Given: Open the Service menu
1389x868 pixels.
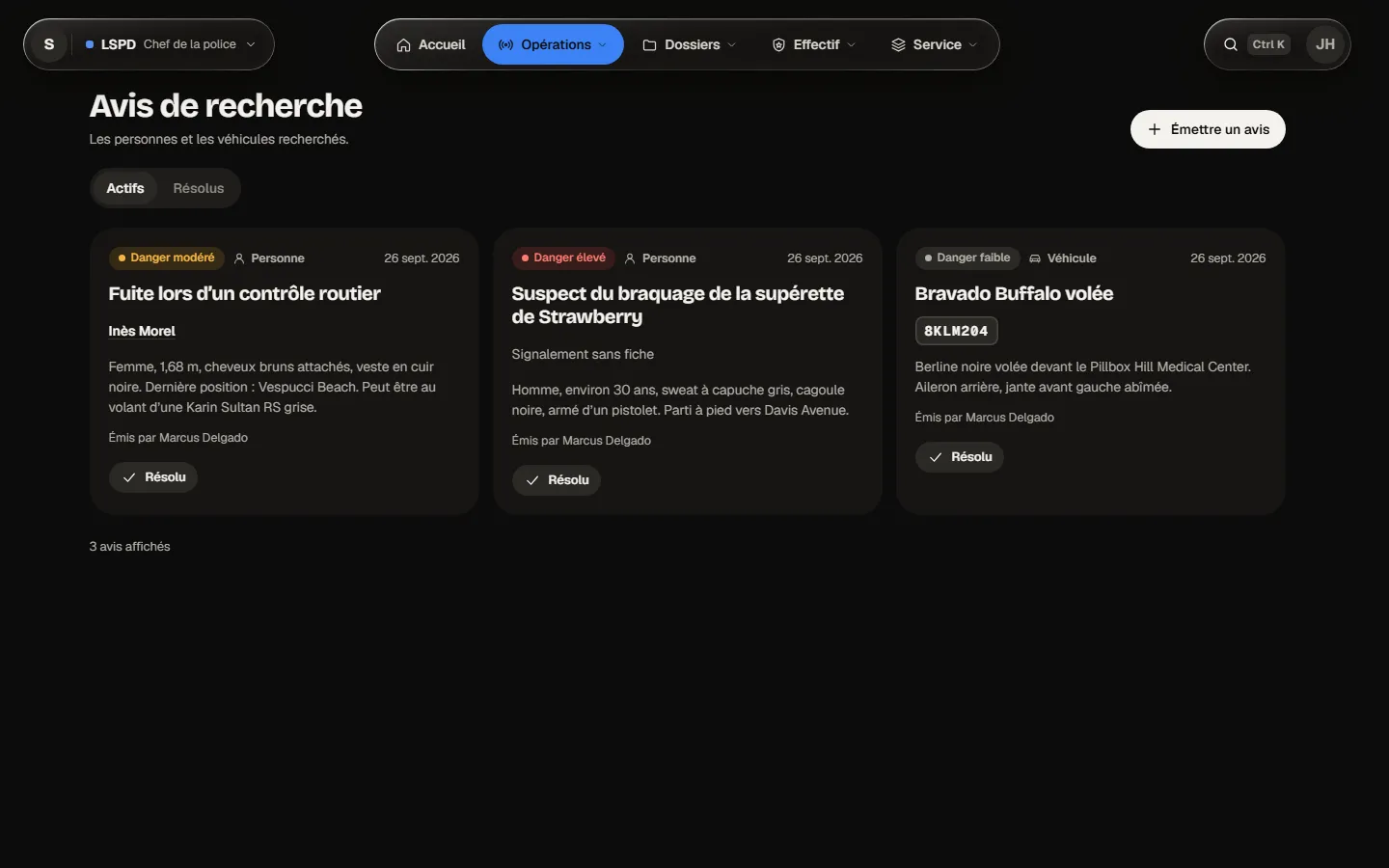Looking at the screenshot, I should (x=934, y=44).
